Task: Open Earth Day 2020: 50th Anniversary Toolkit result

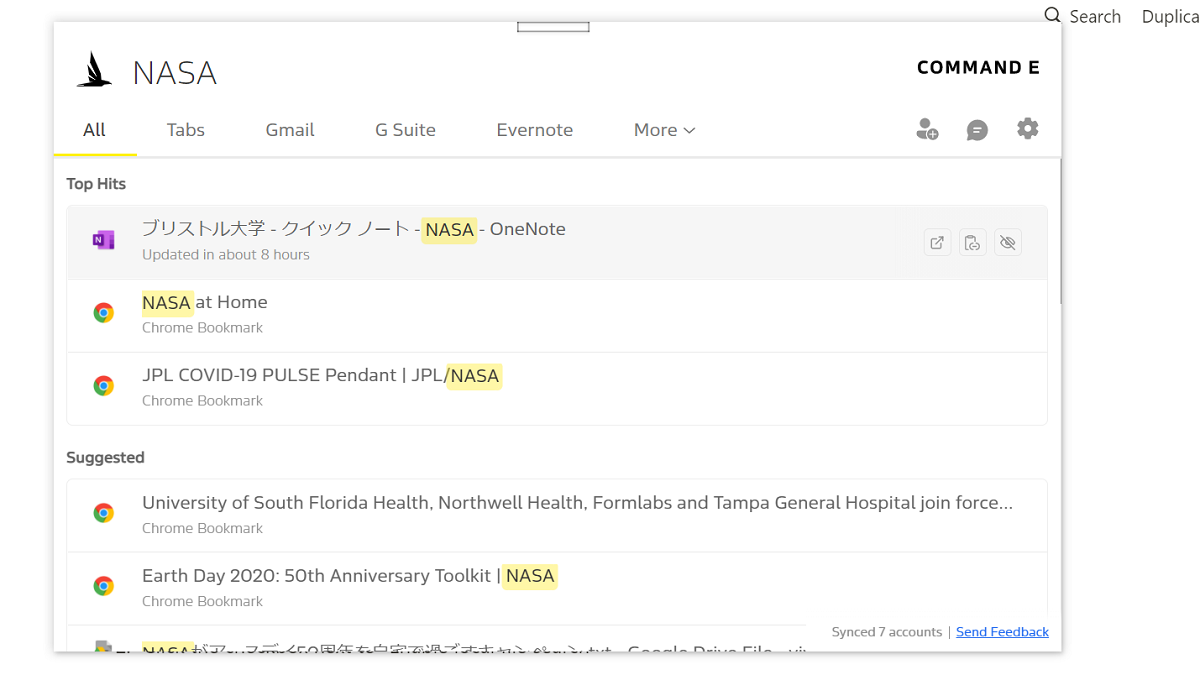Action: pos(557,589)
